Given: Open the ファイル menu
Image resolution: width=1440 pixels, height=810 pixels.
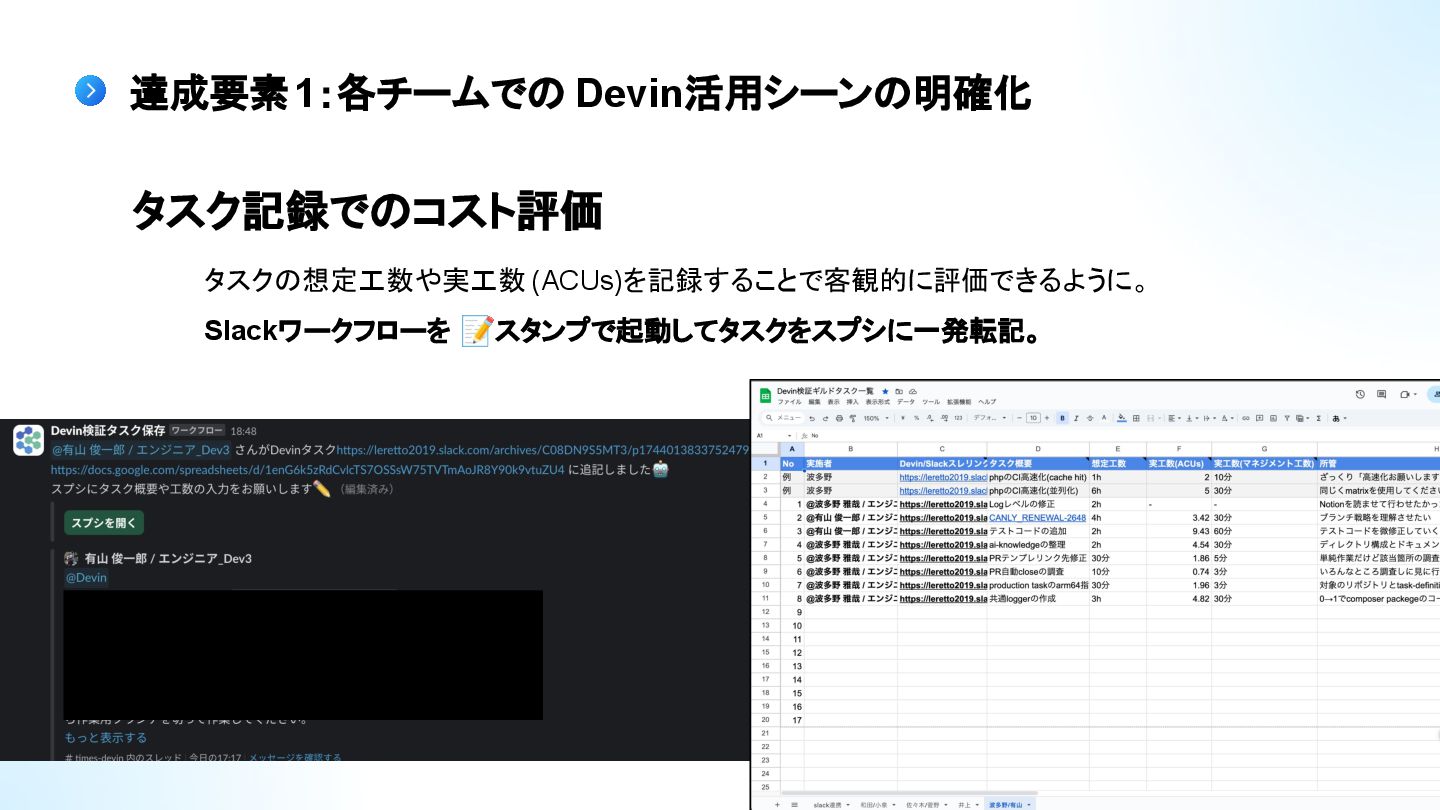Looking at the screenshot, I should pos(789,402).
